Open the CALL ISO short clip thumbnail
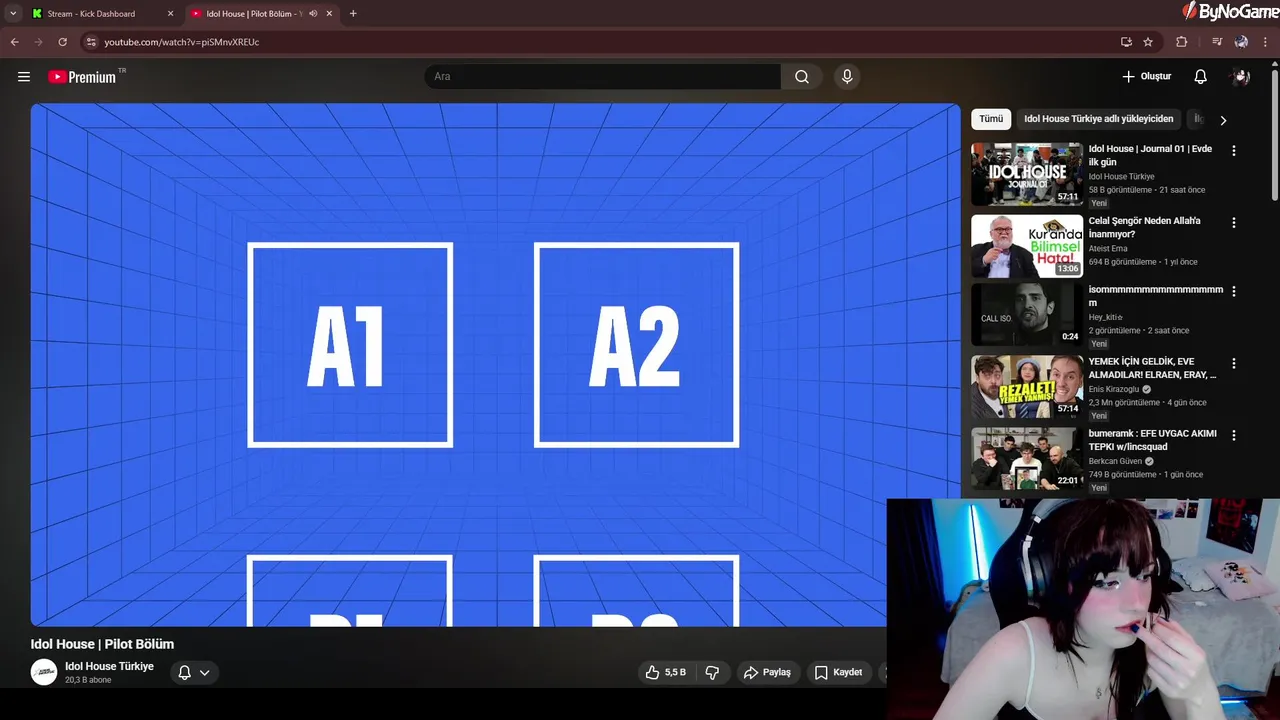The width and height of the screenshot is (1280, 720). (1027, 315)
